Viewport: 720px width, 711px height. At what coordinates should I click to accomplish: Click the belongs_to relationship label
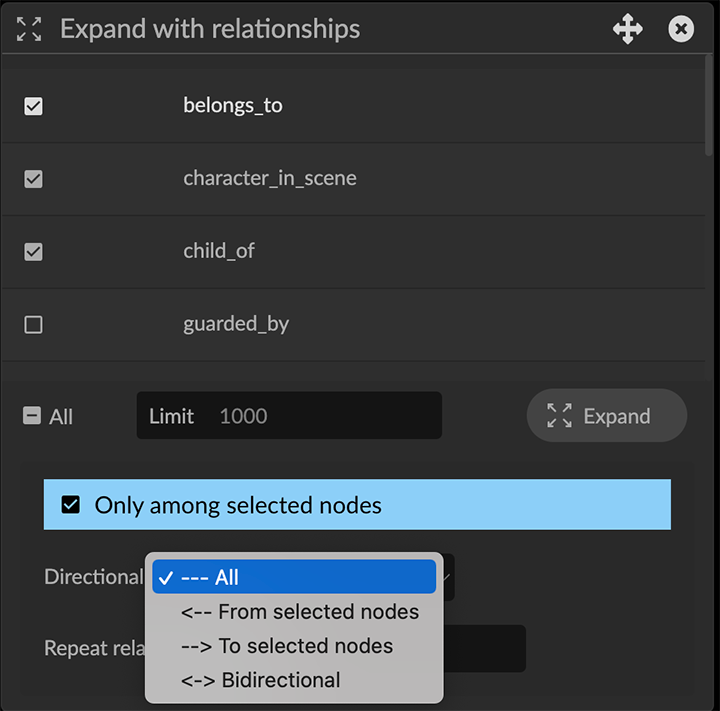pos(233,106)
